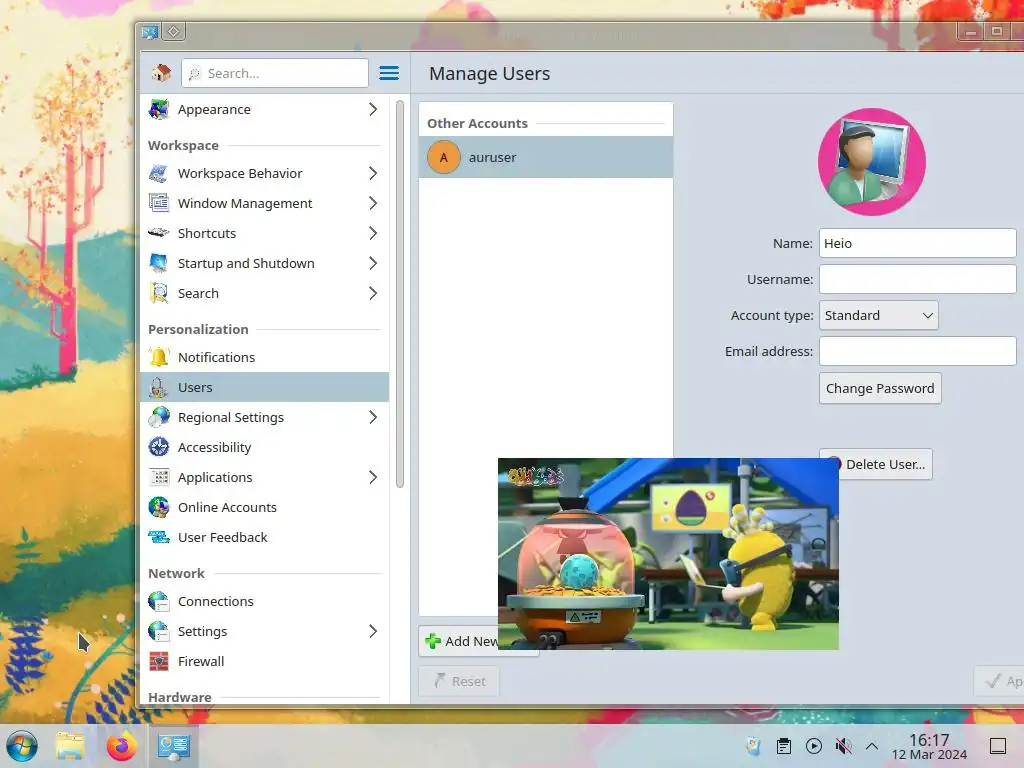The height and width of the screenshot is (768, 1024).
Task: Click the muted volume tray icon
Action: pyautogui.click(x=843, y=746)
